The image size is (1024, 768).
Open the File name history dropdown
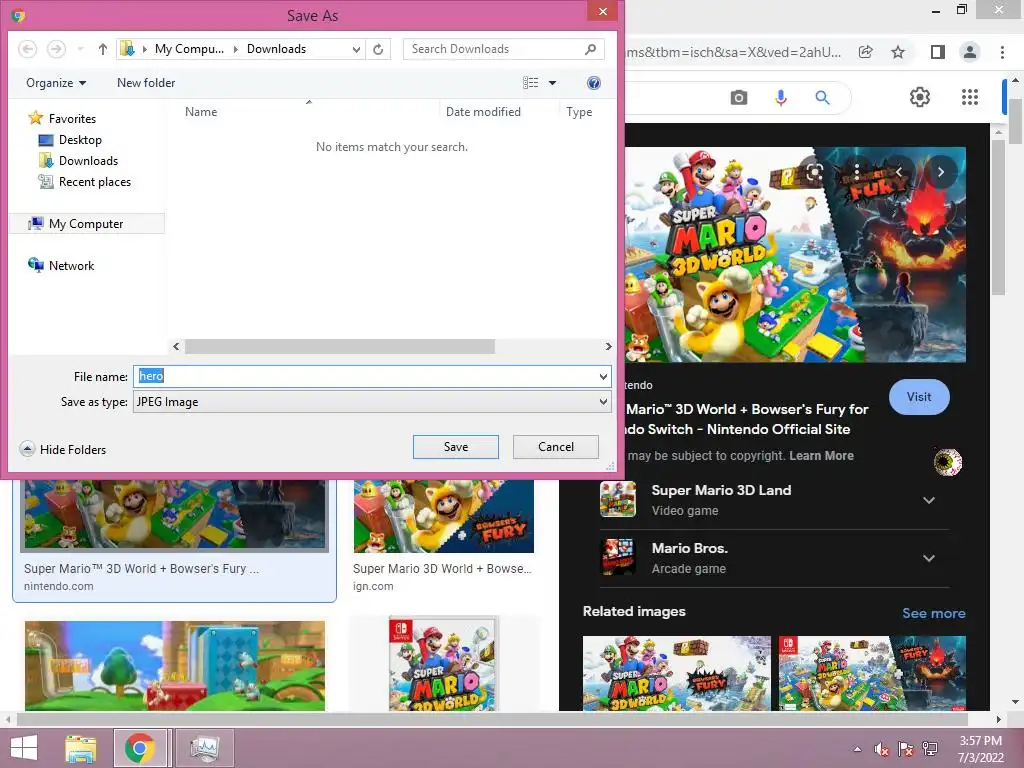click(x=603, y=376)
